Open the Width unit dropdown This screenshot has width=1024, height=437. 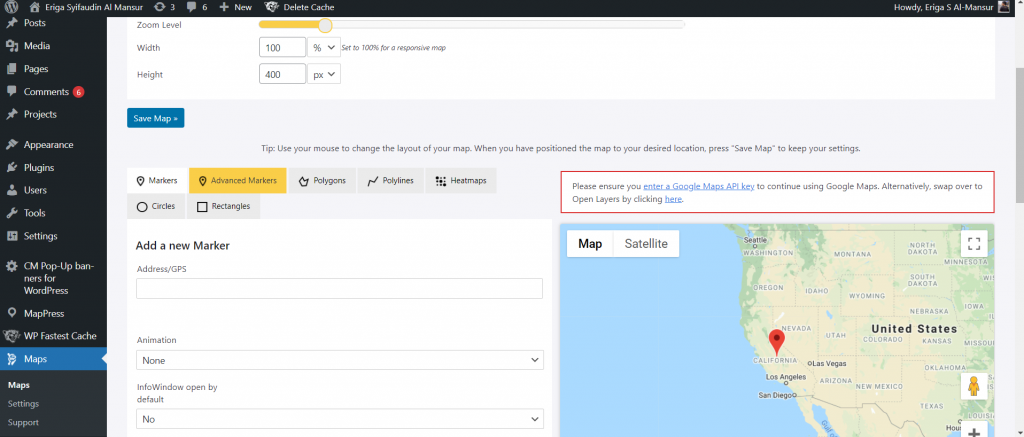click(324, 47)
